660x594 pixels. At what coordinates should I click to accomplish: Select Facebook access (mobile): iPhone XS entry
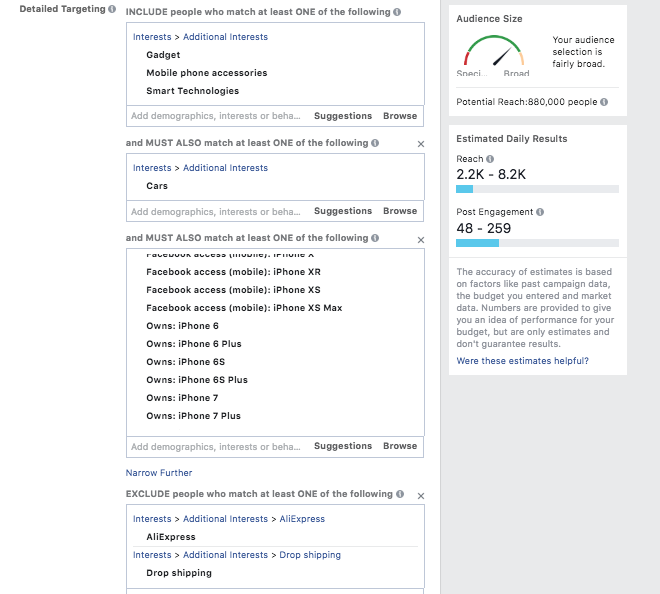[x=233, y=290]
